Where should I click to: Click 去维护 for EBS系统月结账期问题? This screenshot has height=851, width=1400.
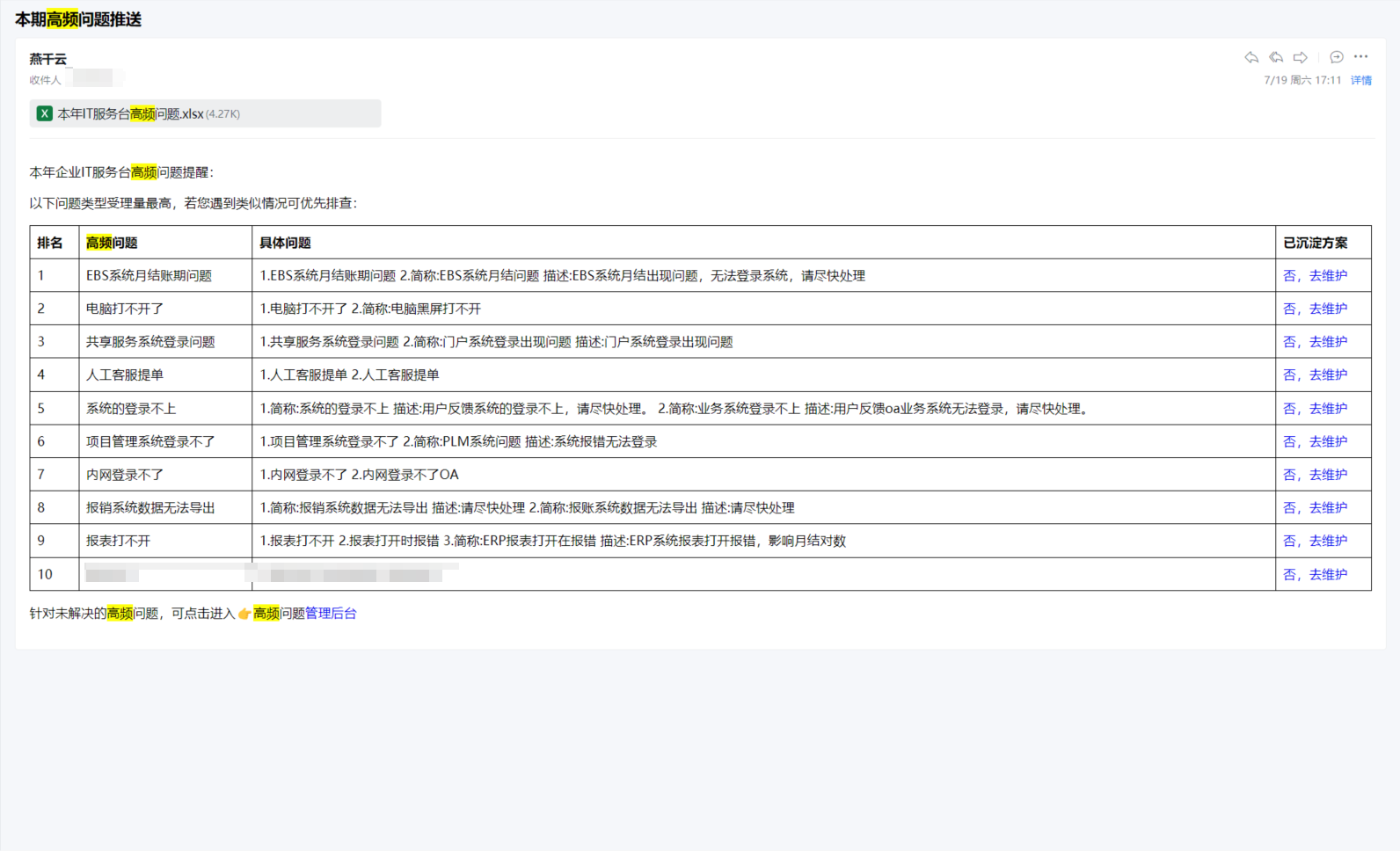(x=1327, y=276)
